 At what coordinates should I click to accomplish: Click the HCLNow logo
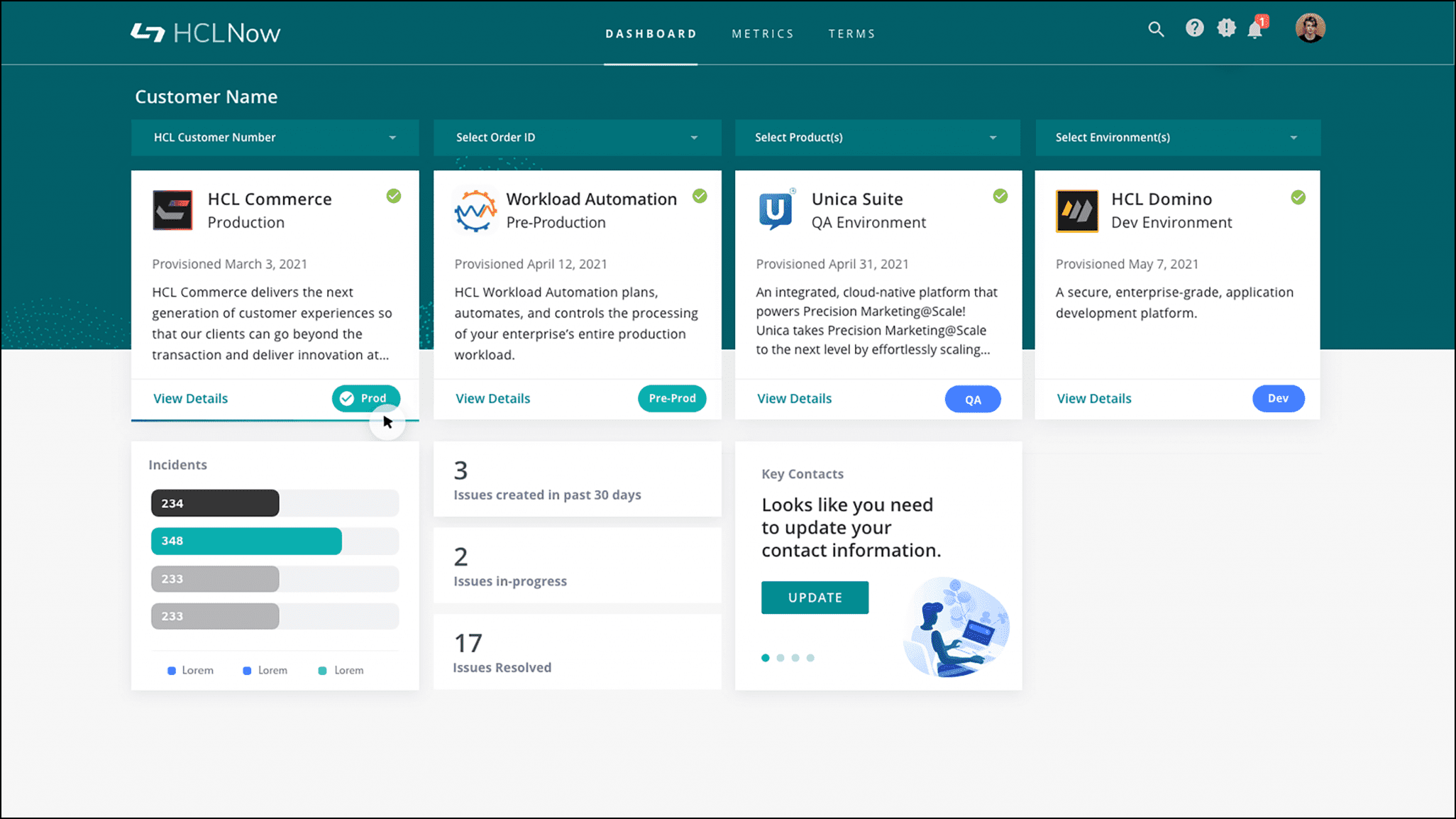pos(206,33)
